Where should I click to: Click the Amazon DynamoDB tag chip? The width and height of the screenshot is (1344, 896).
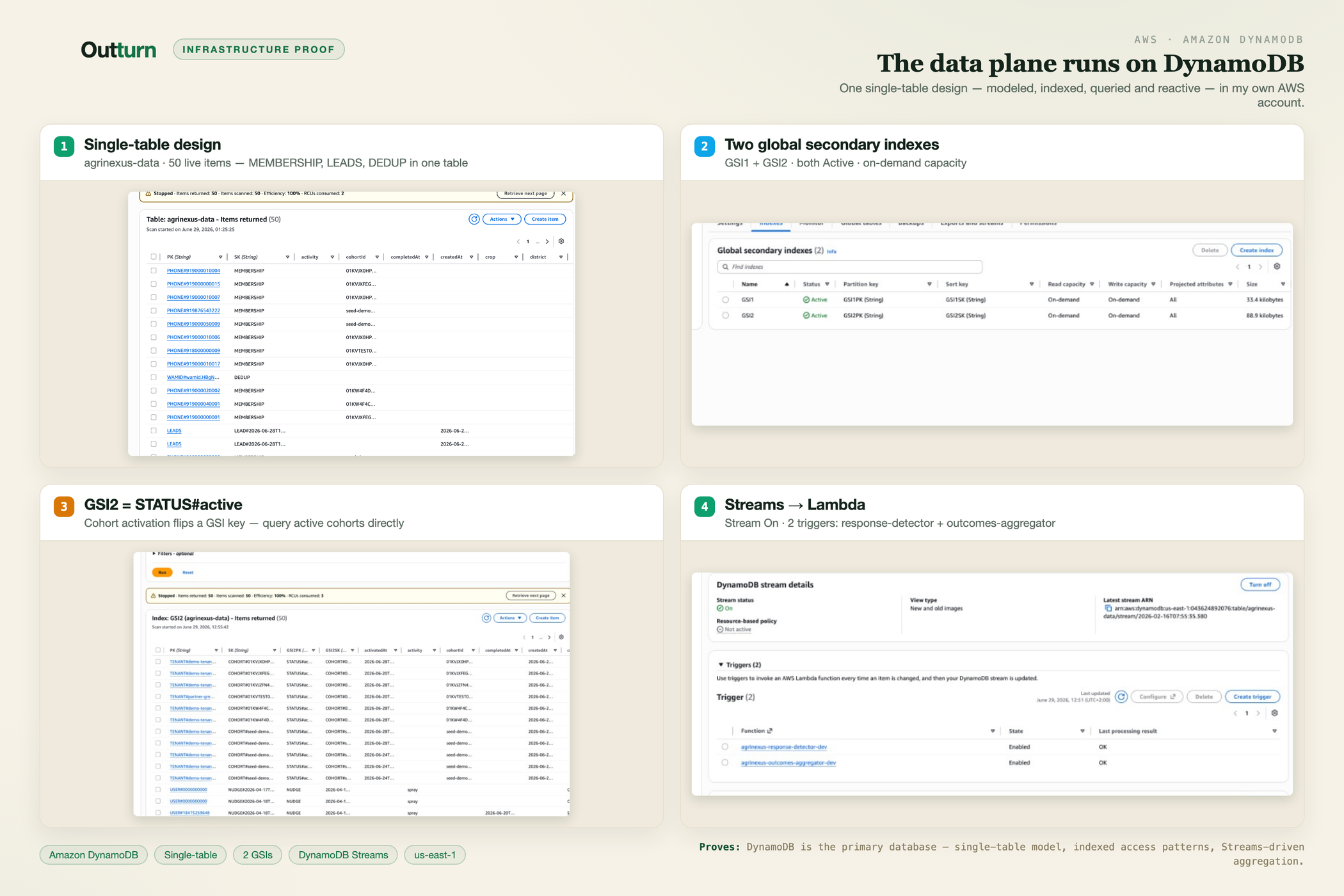click(x=93, y=855)
